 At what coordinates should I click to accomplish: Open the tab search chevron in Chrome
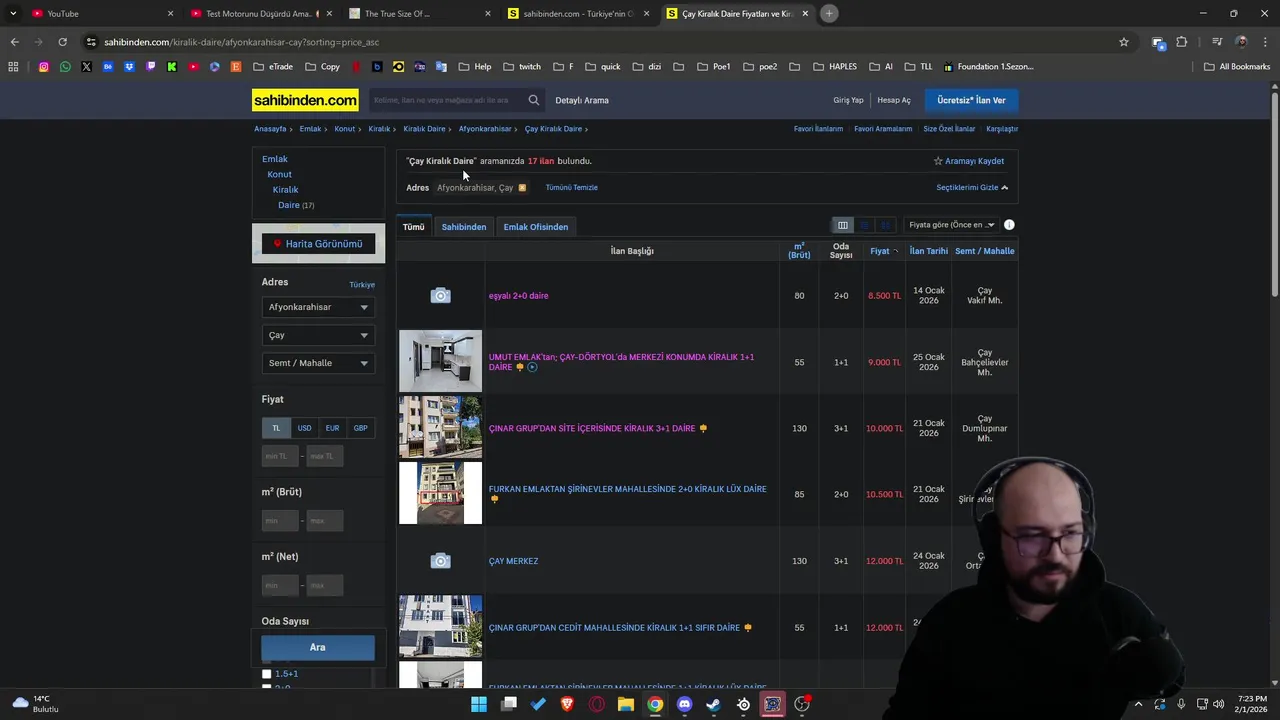pyautogui.click(x=13, y=13)
